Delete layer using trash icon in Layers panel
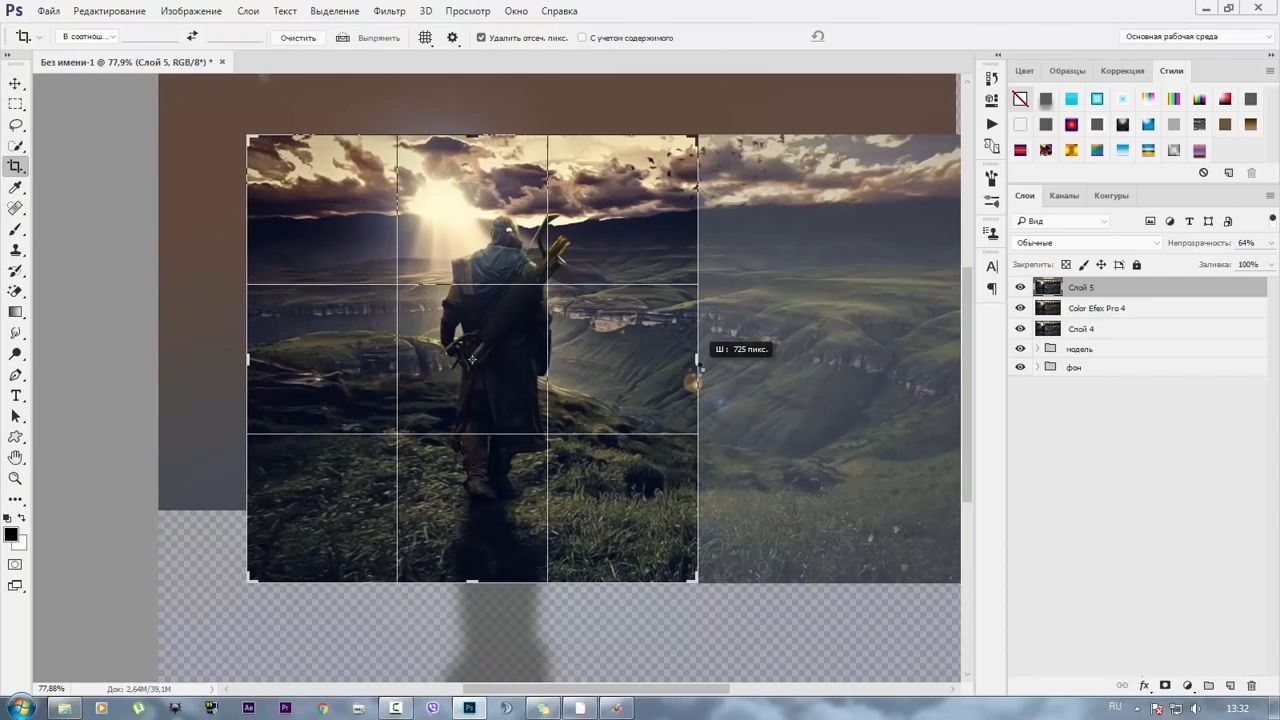This screenshot has width=1280, height=720. pyautogui.click(x=1251, y=686)
